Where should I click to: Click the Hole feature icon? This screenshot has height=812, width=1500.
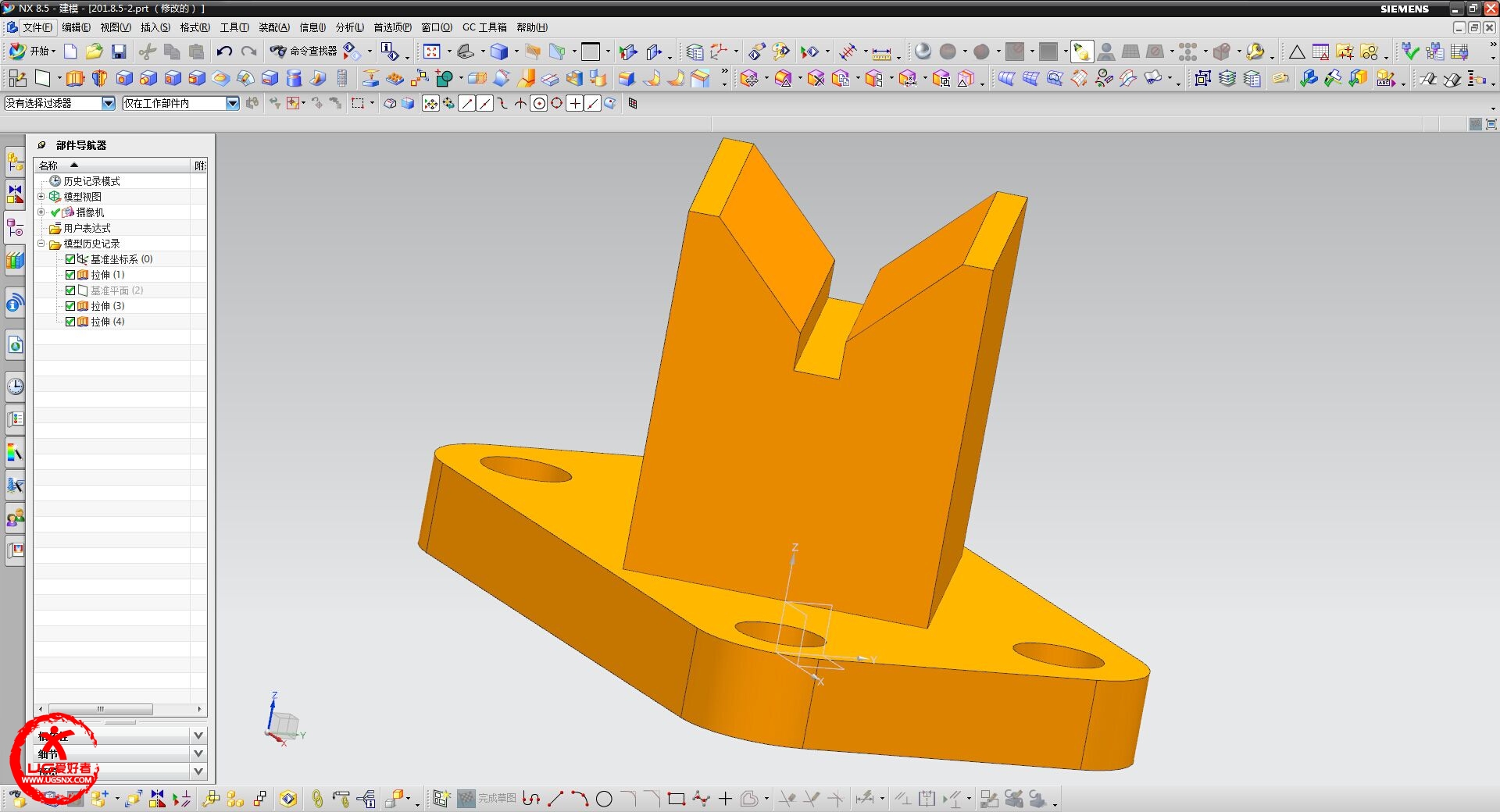(x=124, y=78)
